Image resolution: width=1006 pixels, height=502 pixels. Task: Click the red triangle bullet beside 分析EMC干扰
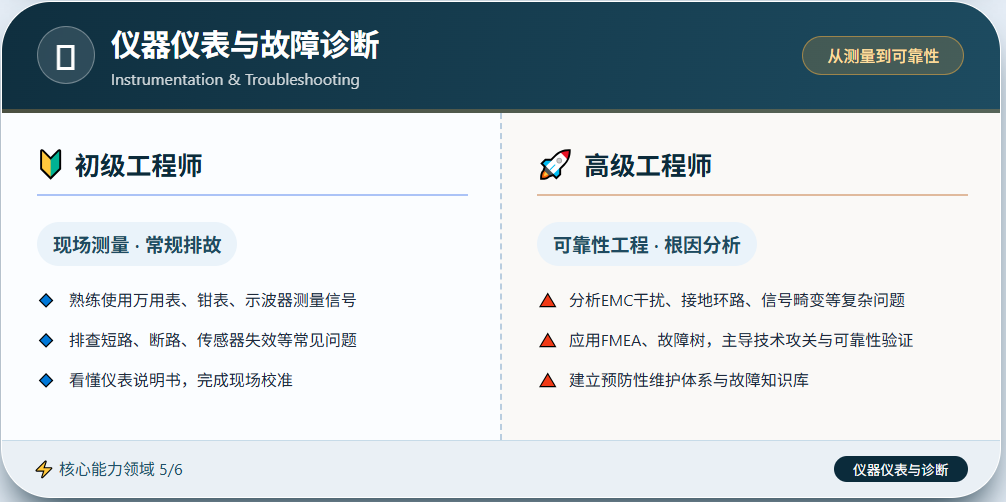coord(547,300)
